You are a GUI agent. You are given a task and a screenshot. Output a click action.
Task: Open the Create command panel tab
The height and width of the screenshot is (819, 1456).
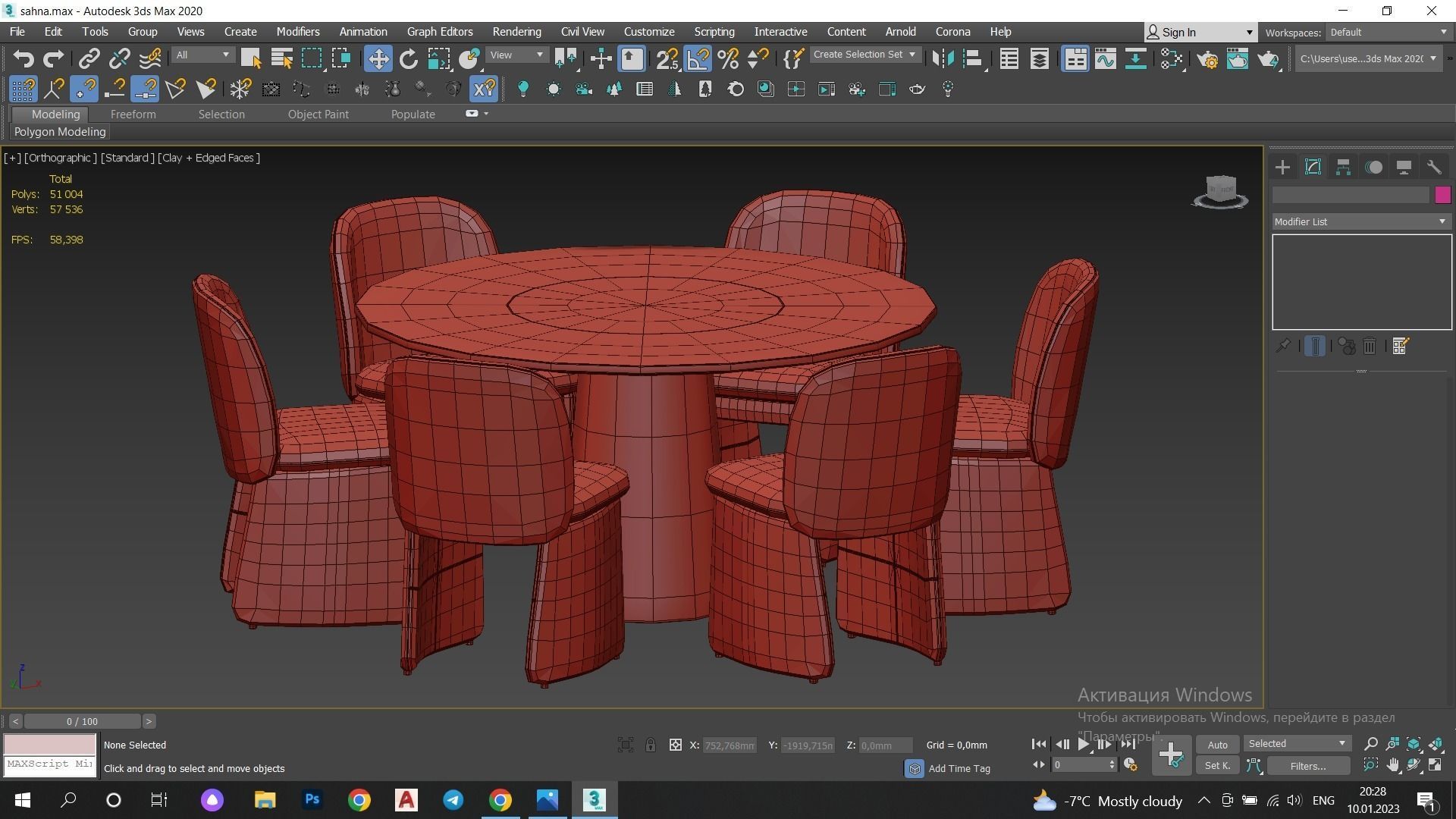tap(1282, 167)
